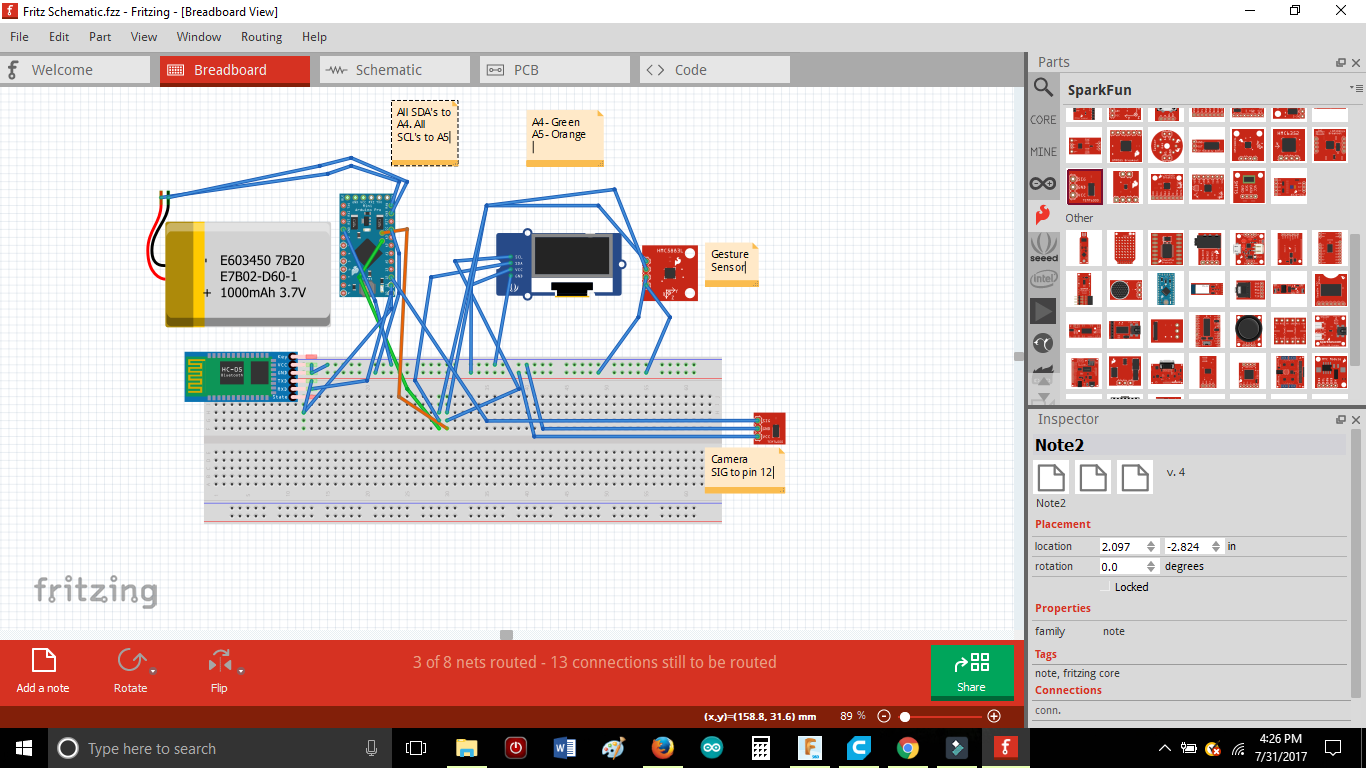Click the Share button

point(971,674)
